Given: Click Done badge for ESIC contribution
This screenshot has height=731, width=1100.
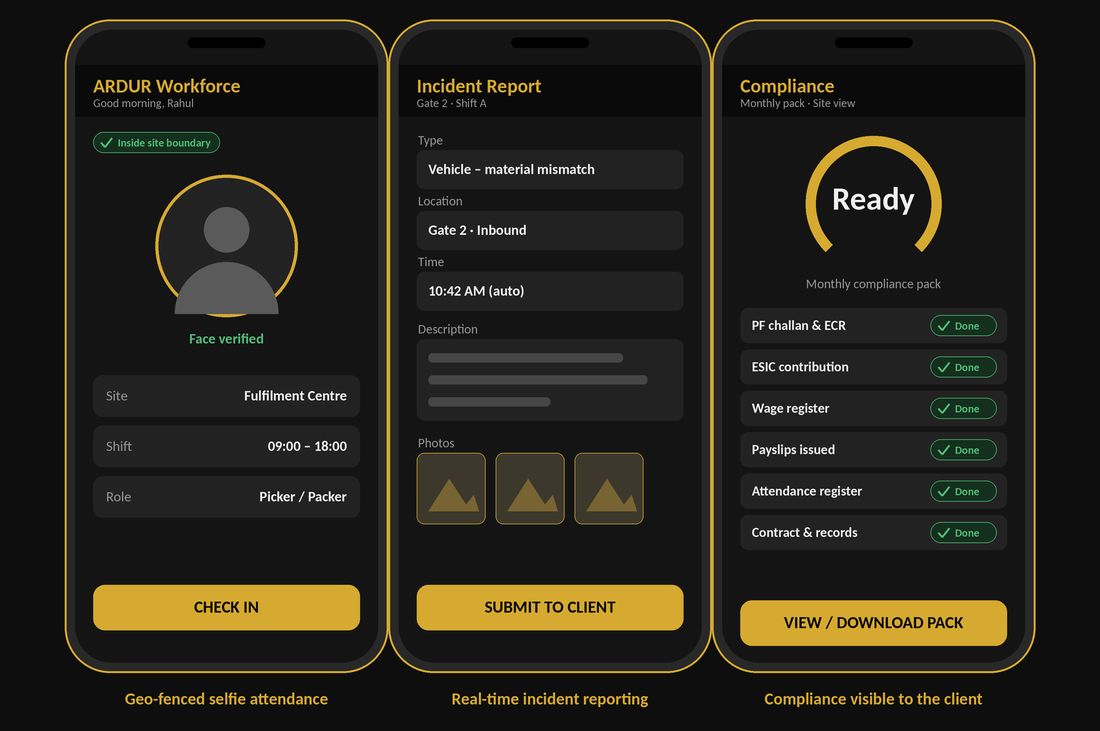Looking at the screenshot, I should 963,367.
